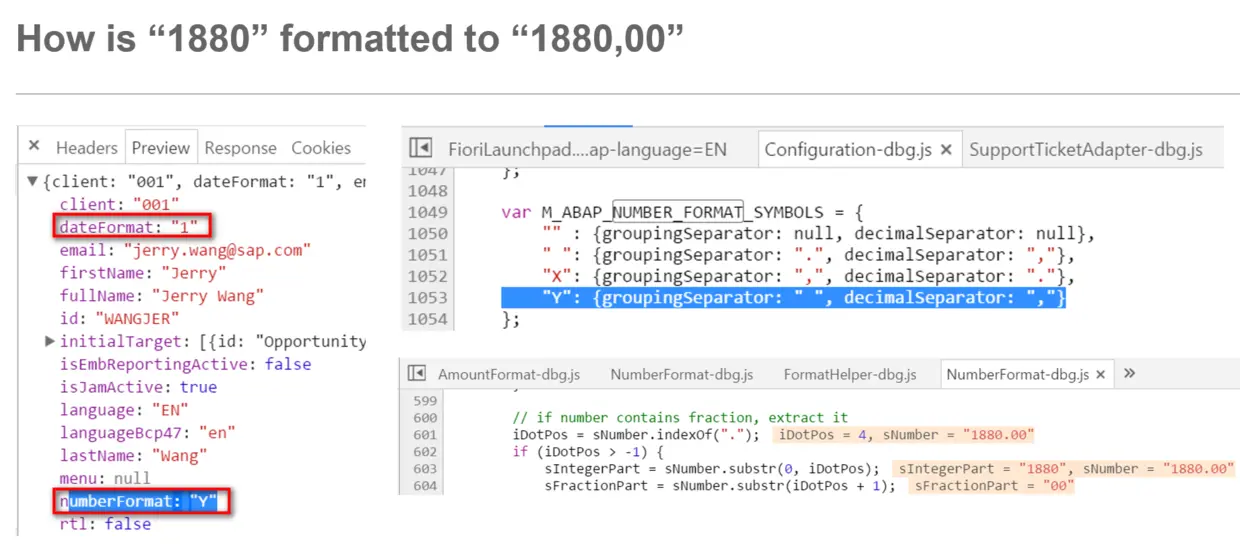Open the Response tab
Viewport: 1240px width, 557px height.
(x=240, y=147)
